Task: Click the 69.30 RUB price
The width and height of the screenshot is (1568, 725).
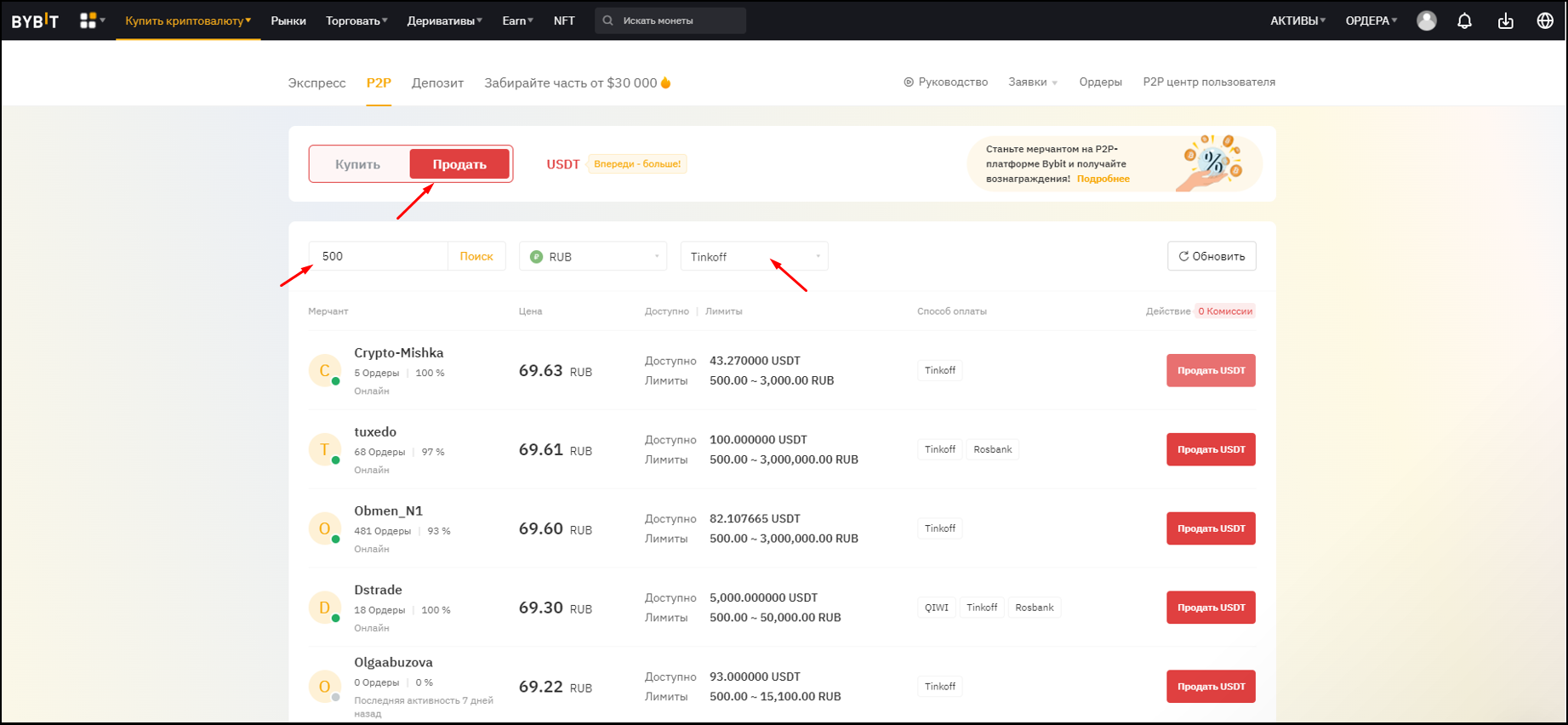Action: coord(556,608)
